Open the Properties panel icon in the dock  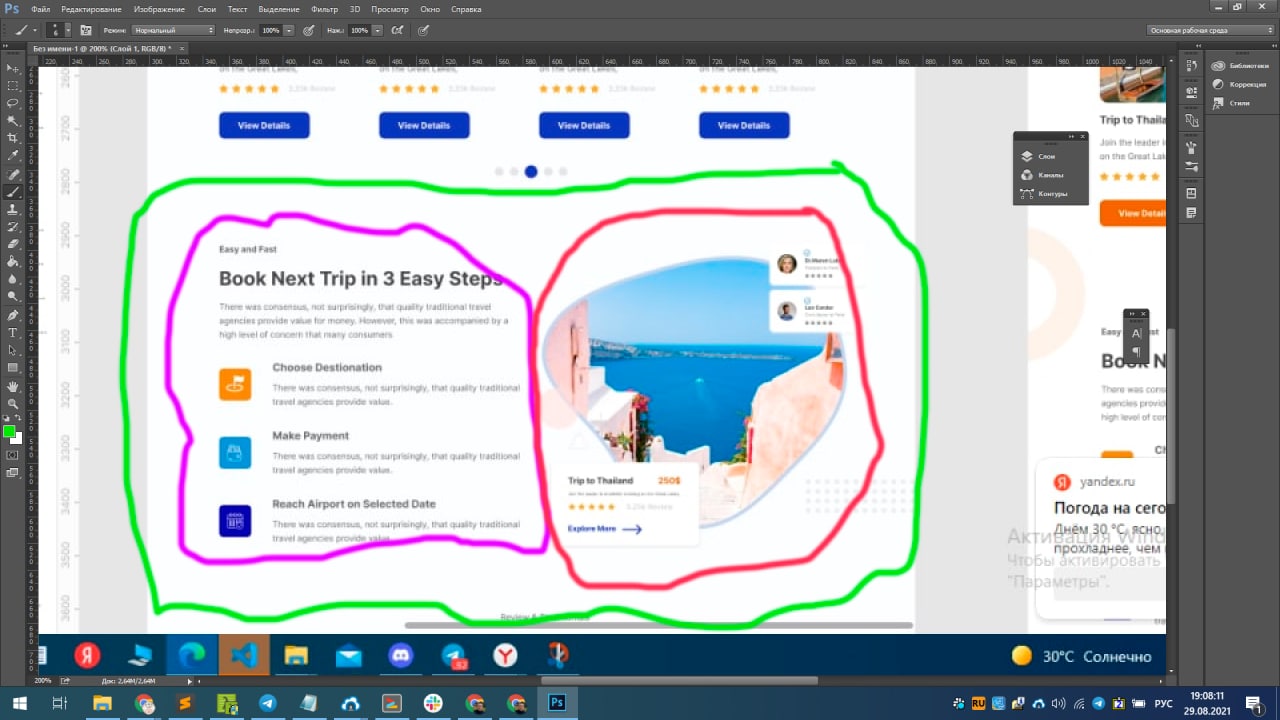(x=1191, y=91)
